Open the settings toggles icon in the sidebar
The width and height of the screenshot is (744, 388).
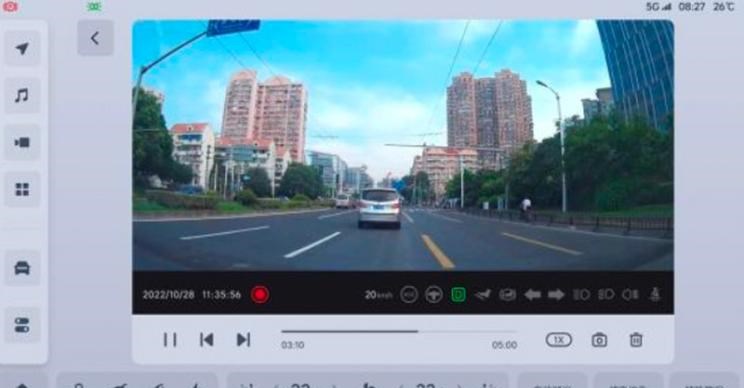(x=22, y=325)
